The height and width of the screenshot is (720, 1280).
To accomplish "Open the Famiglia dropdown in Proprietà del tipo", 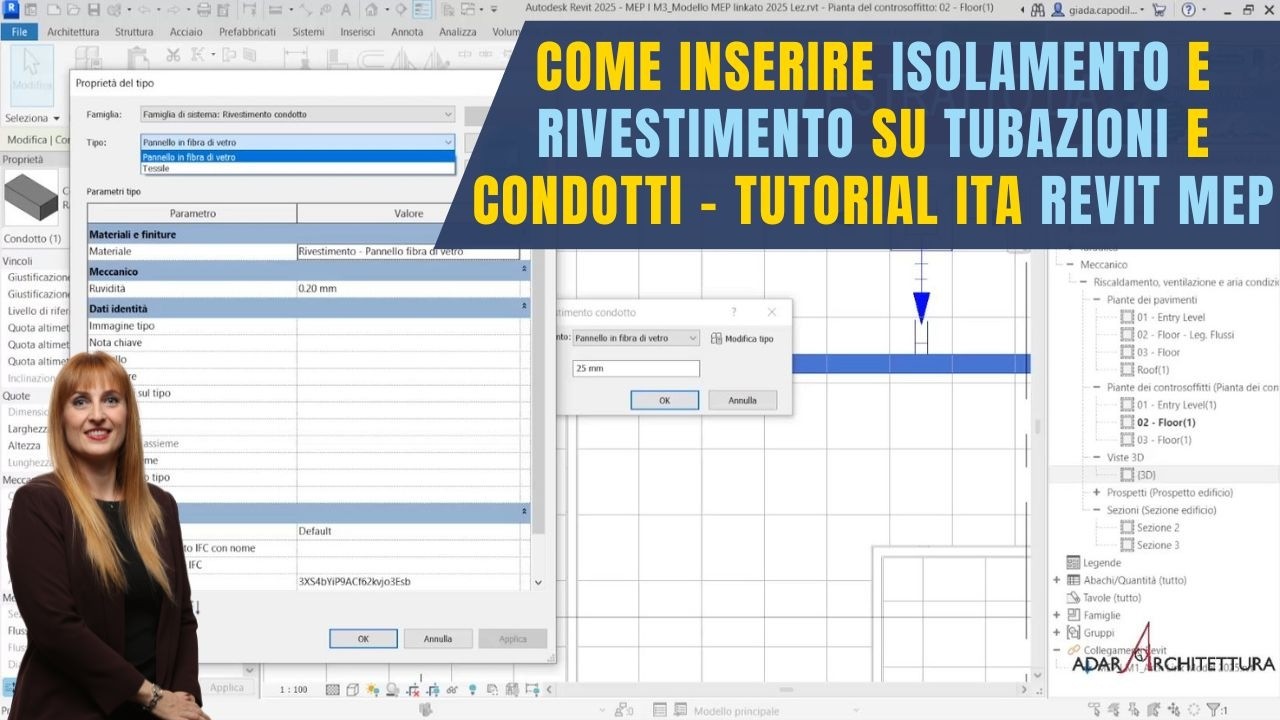I will (x=297, y=114).
